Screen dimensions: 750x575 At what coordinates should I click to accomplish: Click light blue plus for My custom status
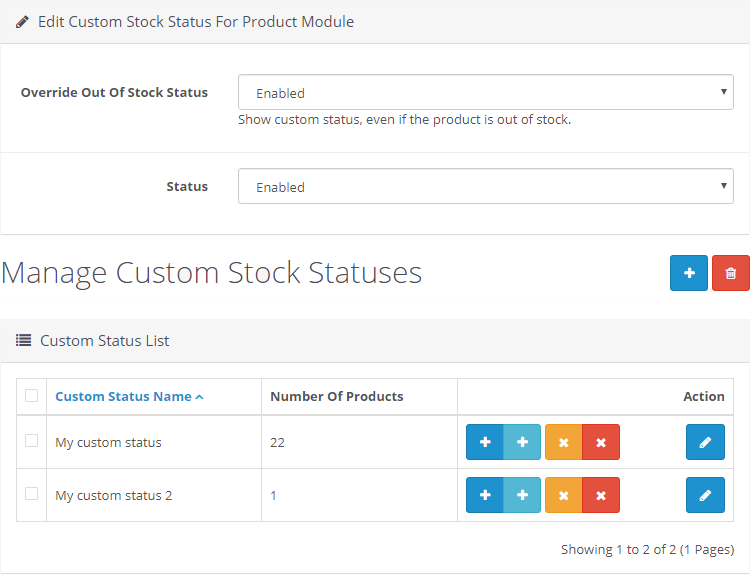522,442
